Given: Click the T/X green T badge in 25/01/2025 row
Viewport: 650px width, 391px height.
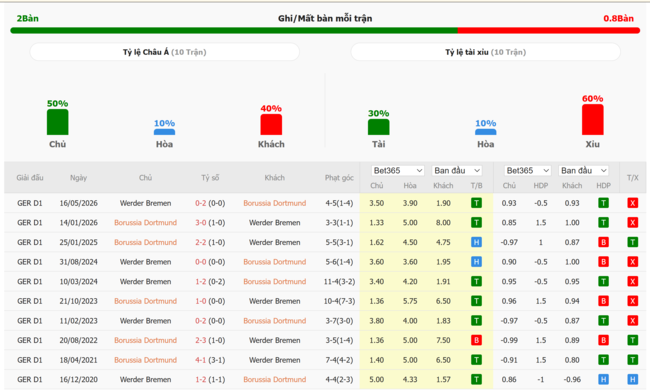Looking at the screenshot, I should tap(633, 242).
